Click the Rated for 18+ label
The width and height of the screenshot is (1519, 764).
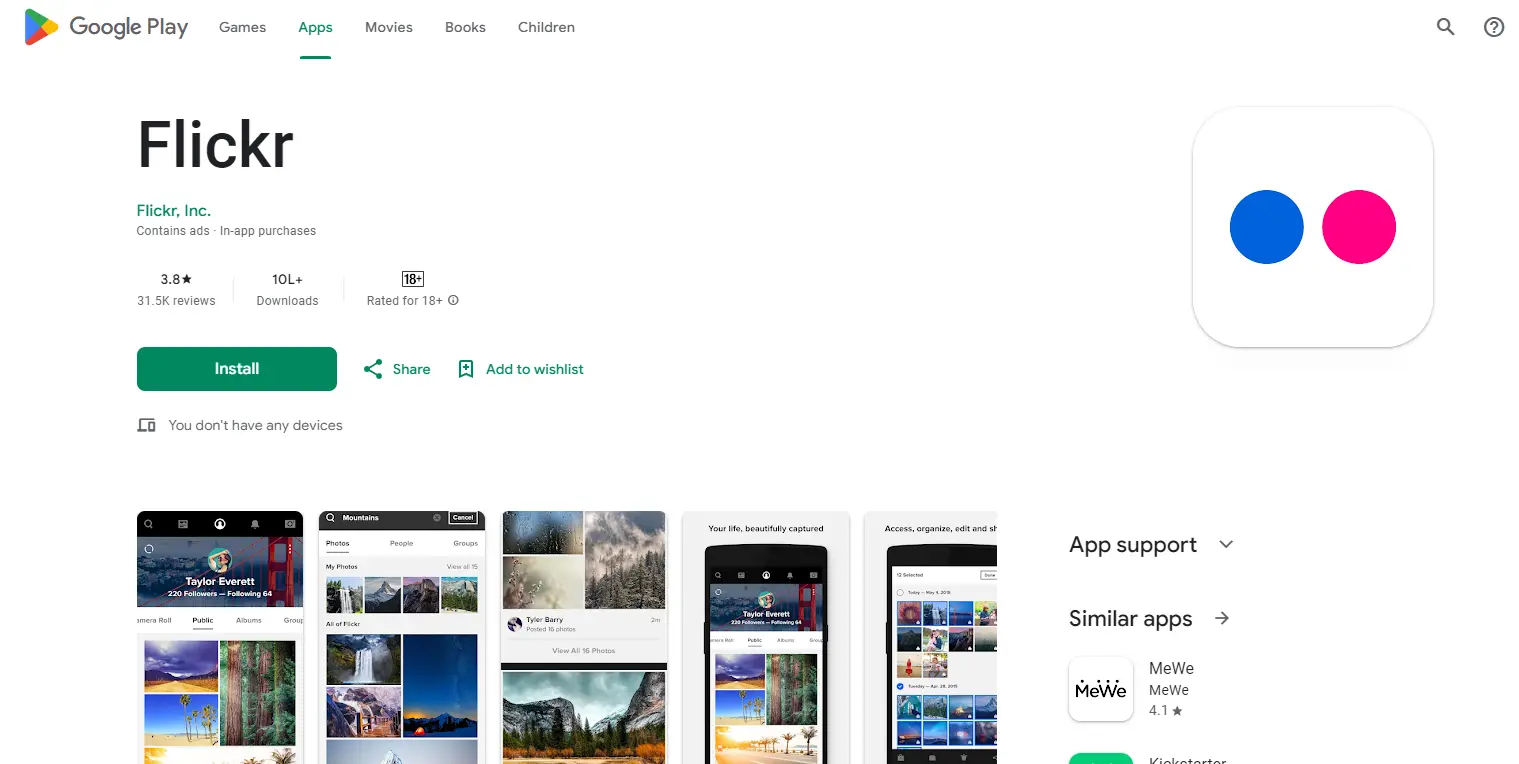tap(405, 301)
